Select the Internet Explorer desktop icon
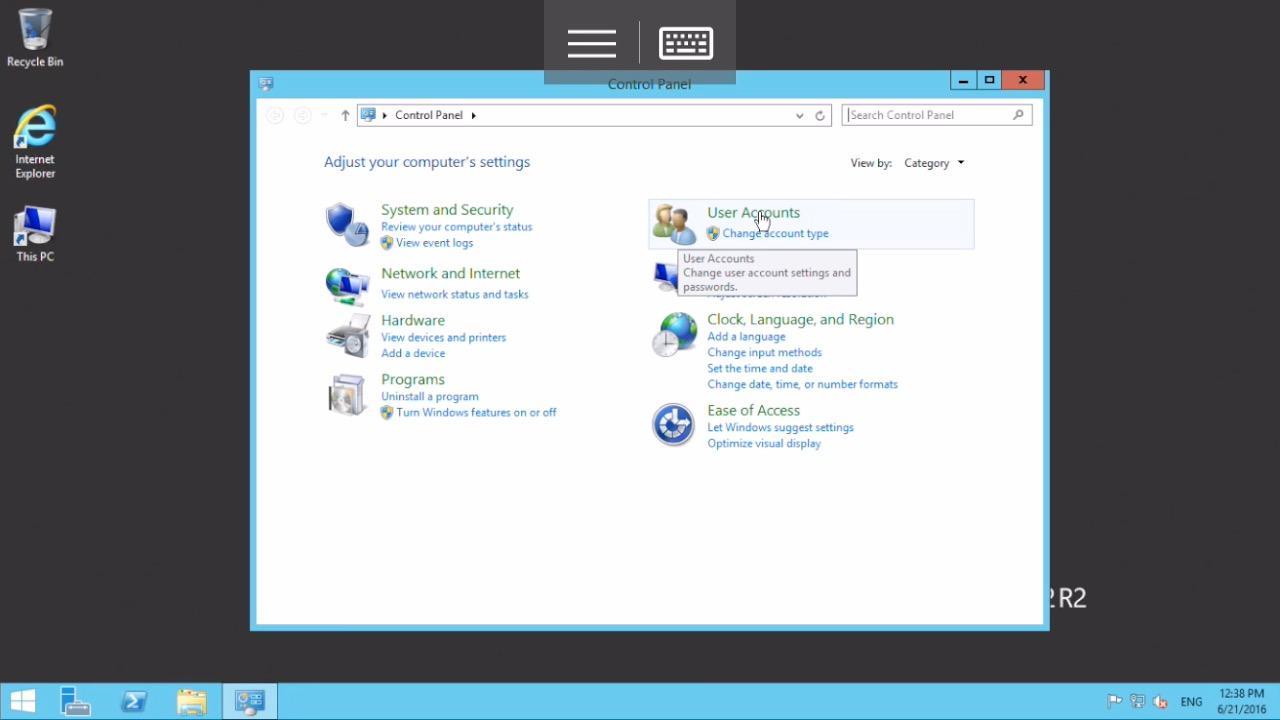 [35, 143]
